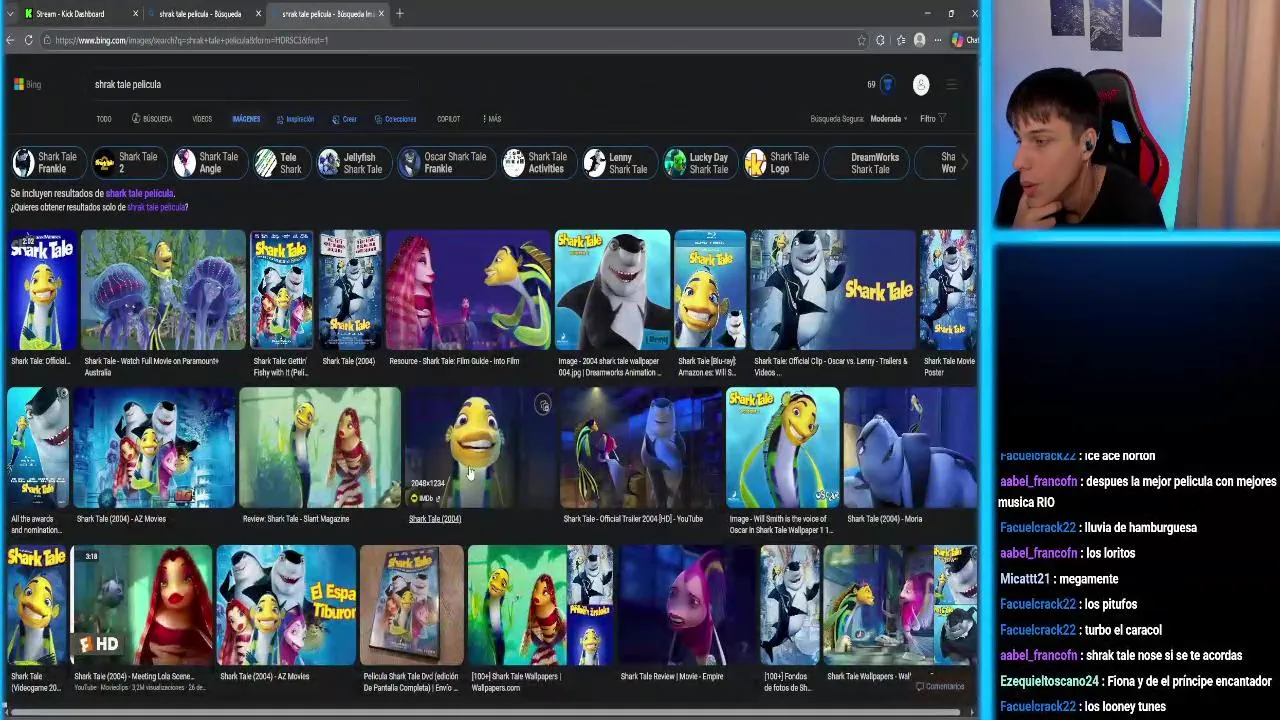The width and height of the screenshot is (1280, 720).
Task: Switch to the VÍDEOS tab
Action: click(202, 119)
